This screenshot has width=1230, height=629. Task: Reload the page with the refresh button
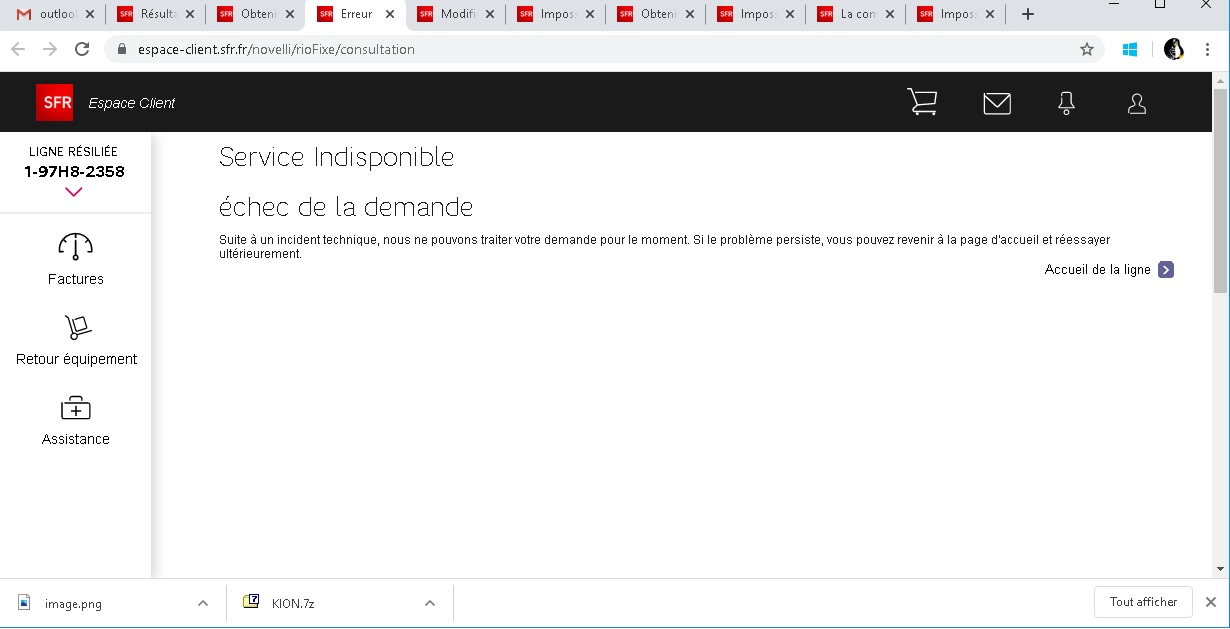point(82,49)
